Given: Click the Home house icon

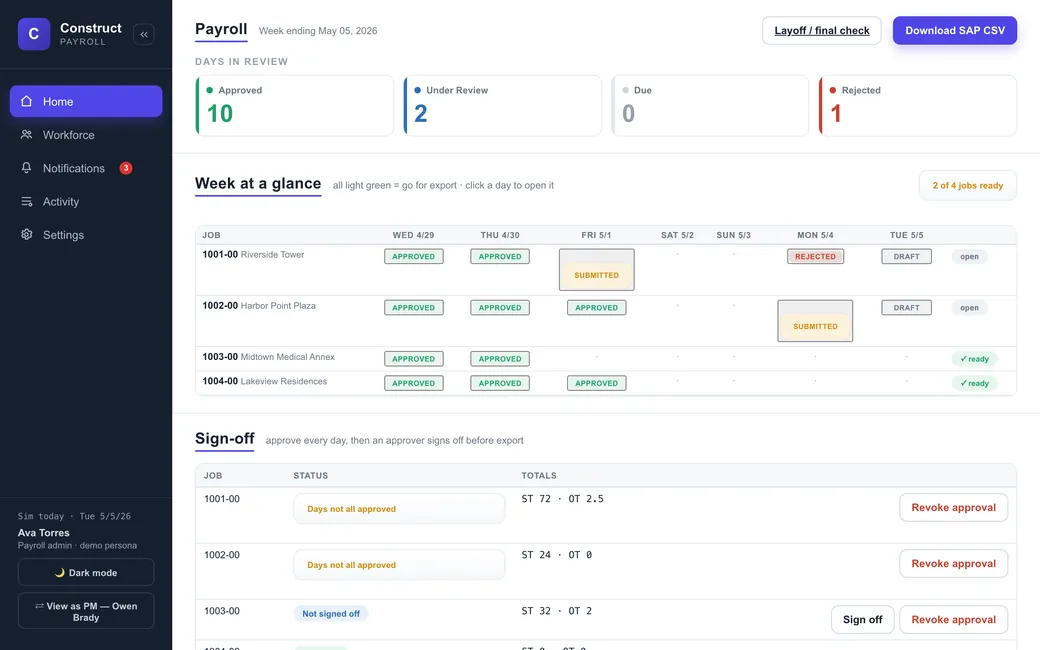Looking at the screenshot, I should pos(27,101).
